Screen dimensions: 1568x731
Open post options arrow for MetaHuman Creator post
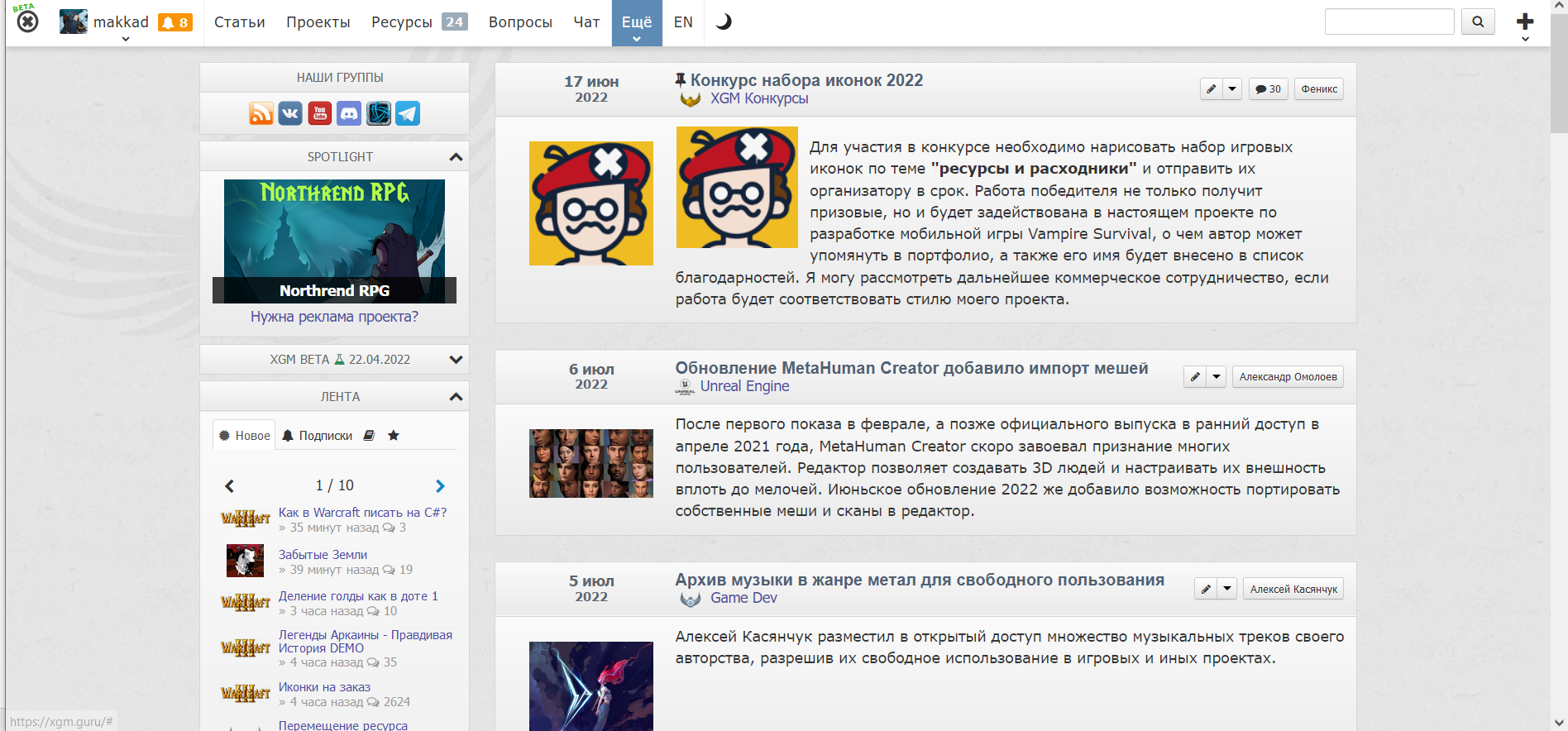click(1216, 377)
